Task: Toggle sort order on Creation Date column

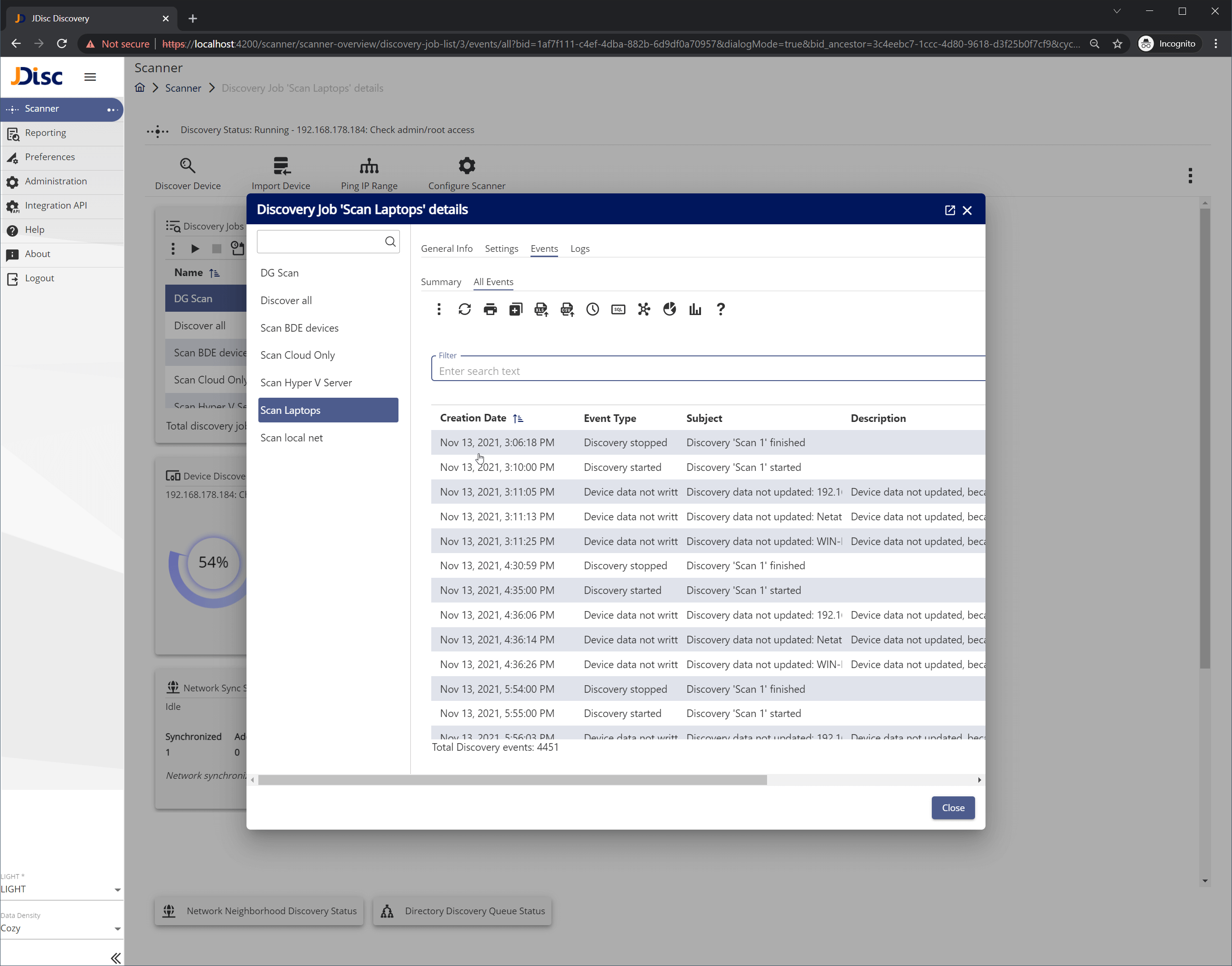Action: click(518, 419)
